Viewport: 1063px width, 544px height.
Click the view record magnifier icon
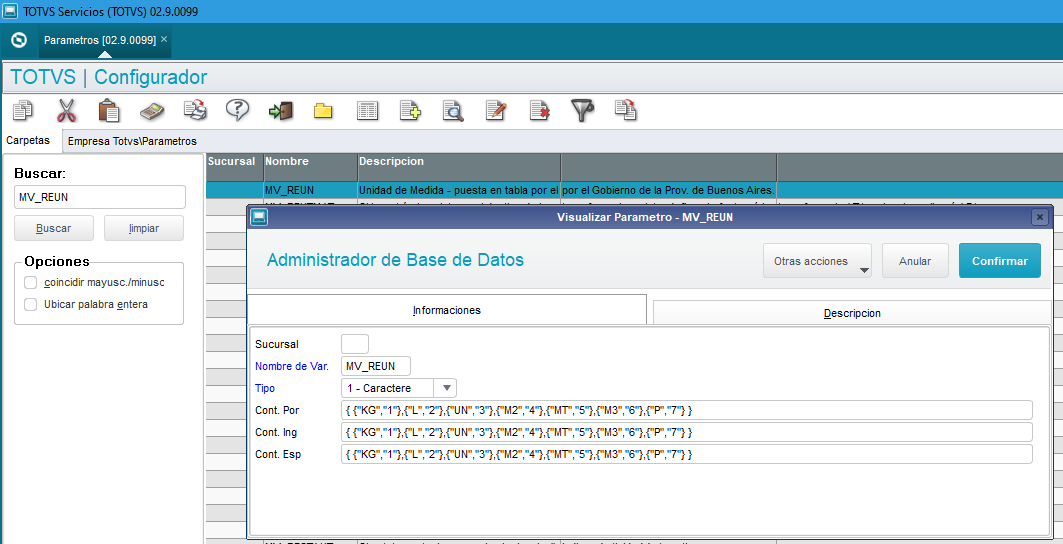453,111
